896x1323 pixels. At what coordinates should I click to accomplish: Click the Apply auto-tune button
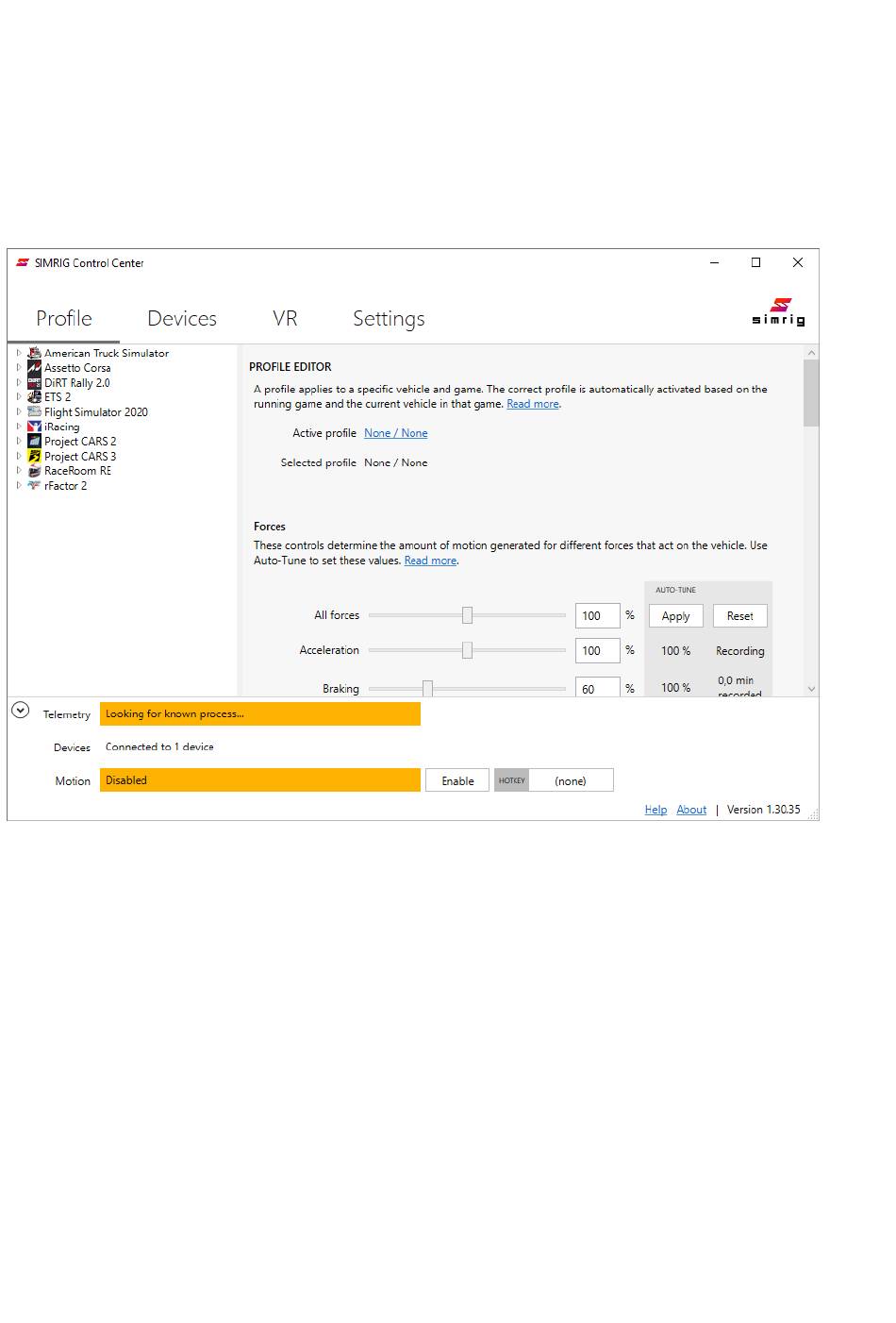676,616
